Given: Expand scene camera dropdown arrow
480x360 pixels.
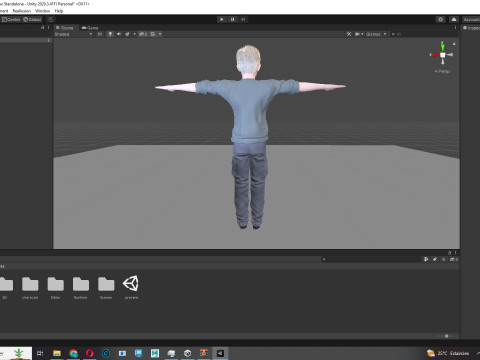Looking at the screenshot, I should pos(362,34).
